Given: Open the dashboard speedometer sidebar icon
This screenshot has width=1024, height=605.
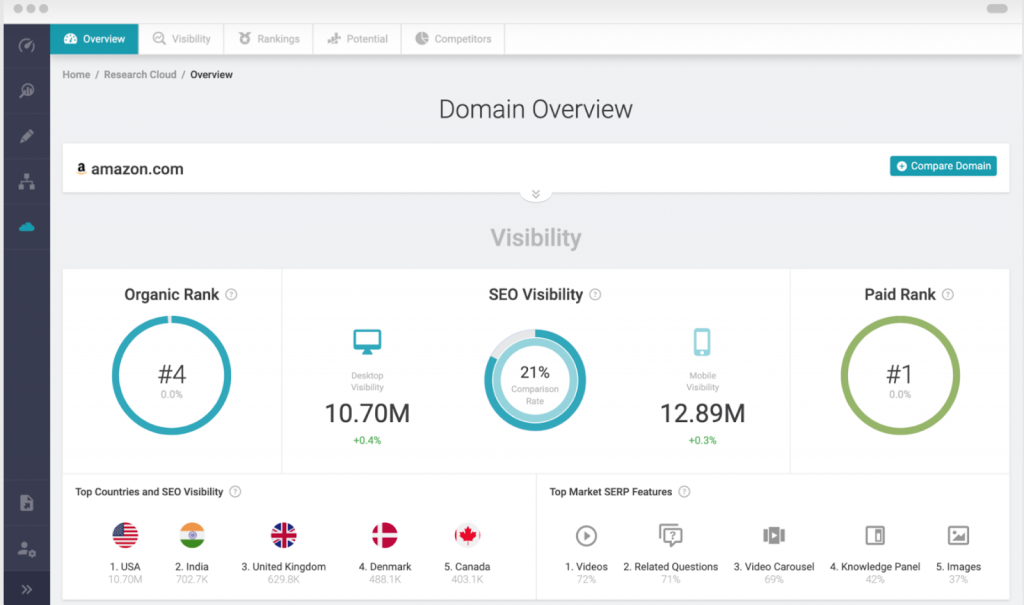Looking at the screenshot, I should point(27,45).
